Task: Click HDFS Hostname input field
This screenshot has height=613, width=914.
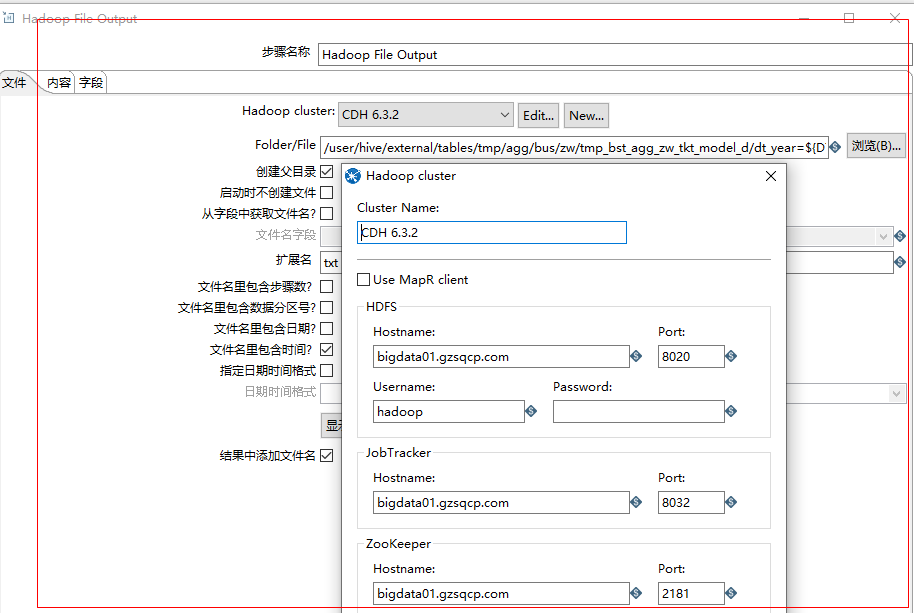Action: coord(501,357)
